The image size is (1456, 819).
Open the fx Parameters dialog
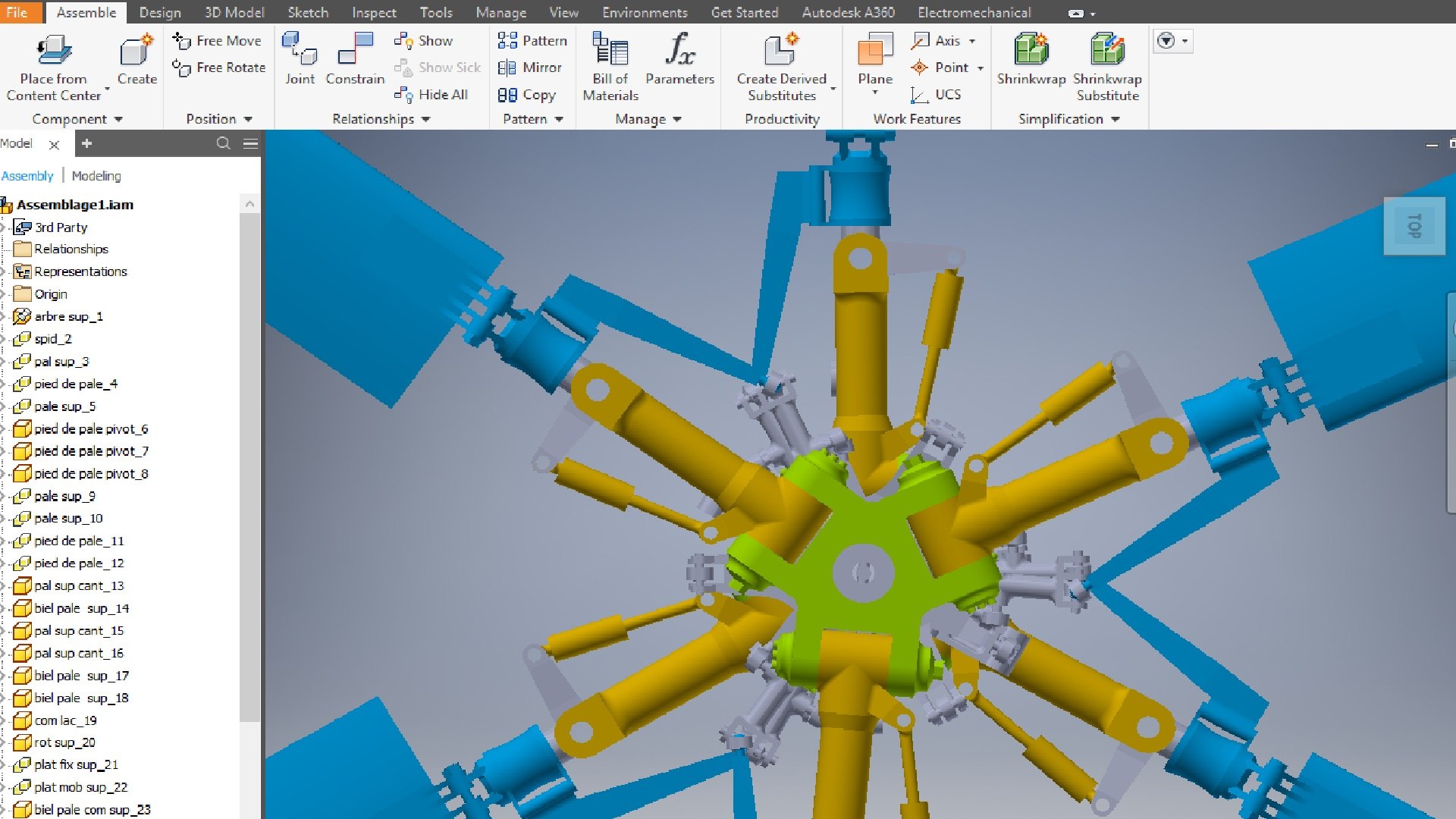point(680,58)
